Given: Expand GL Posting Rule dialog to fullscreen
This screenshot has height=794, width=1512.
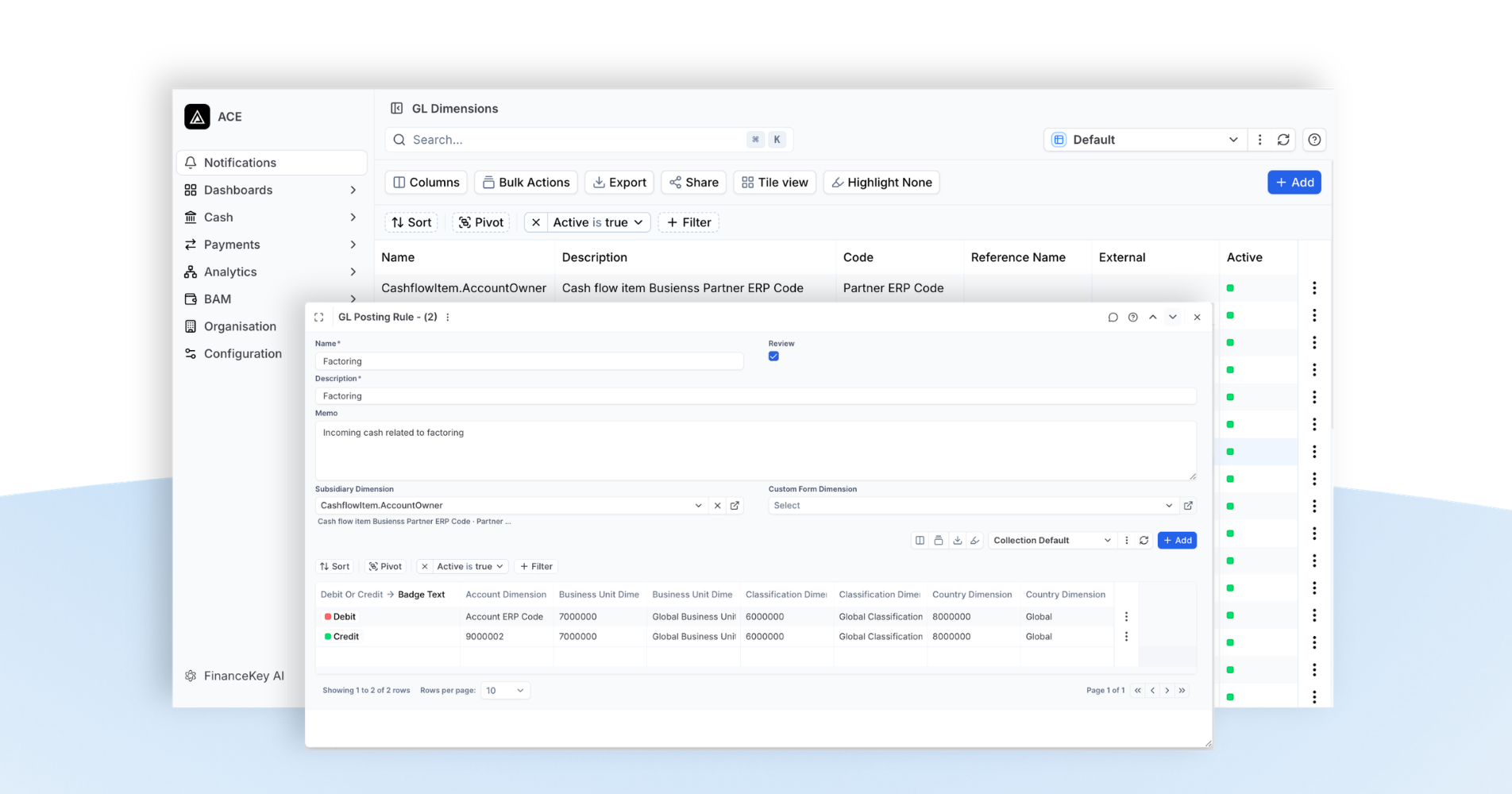Looking at the screenshot, I should [319, 317].
